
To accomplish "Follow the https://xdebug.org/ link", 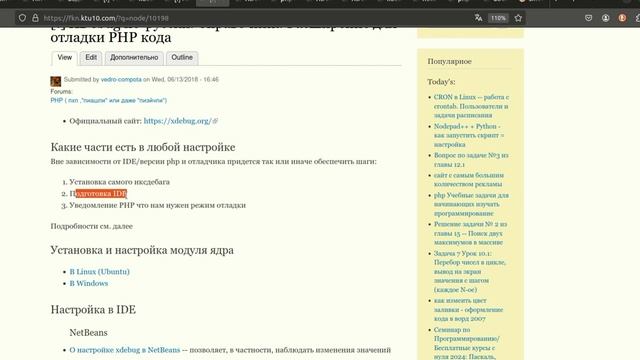I will (x=178, y=121).
